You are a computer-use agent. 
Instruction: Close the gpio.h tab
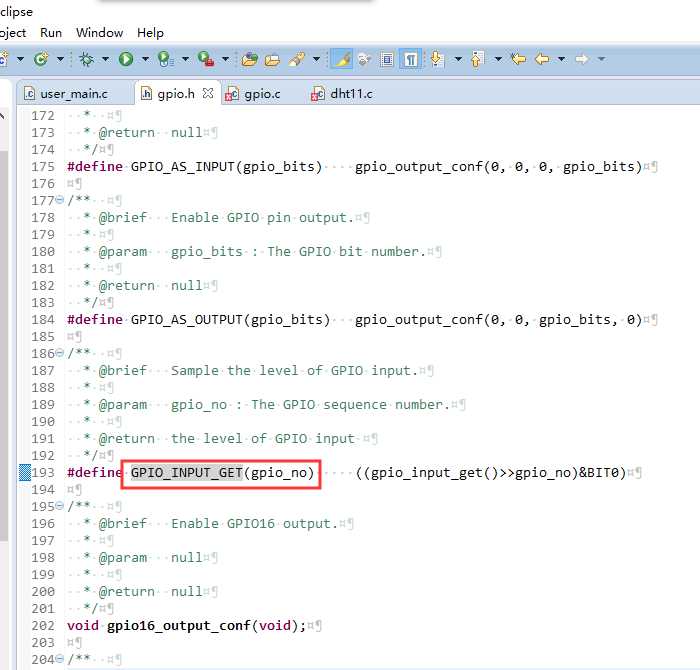208,93
